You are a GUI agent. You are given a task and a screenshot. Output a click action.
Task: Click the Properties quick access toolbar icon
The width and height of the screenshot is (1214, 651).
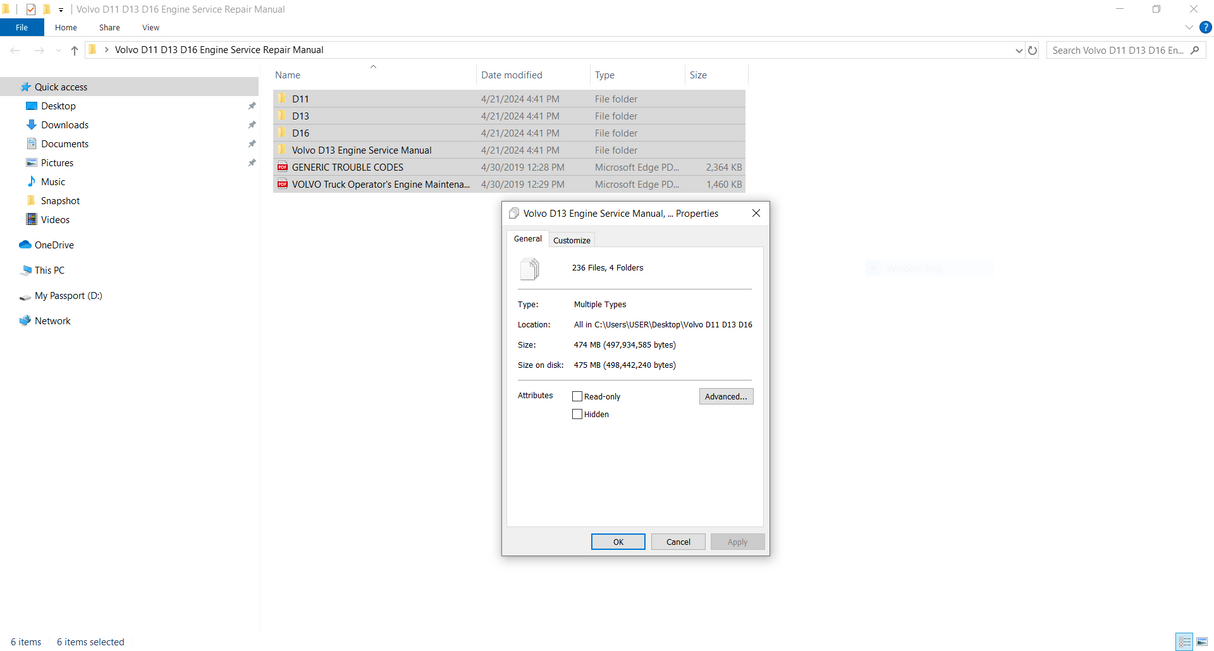tap(30, 9)
